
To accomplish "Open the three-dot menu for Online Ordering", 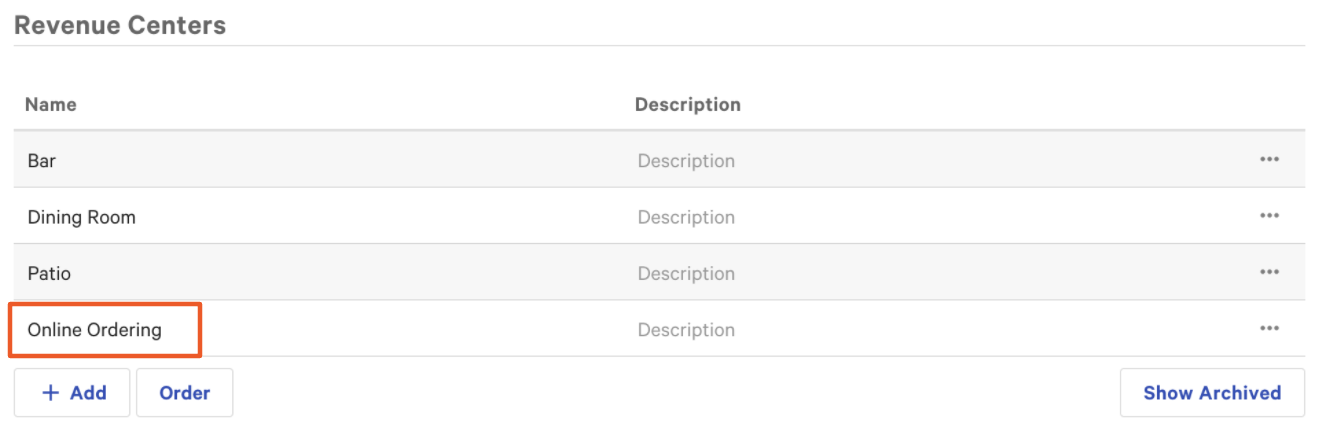I will click(1269, 329).
